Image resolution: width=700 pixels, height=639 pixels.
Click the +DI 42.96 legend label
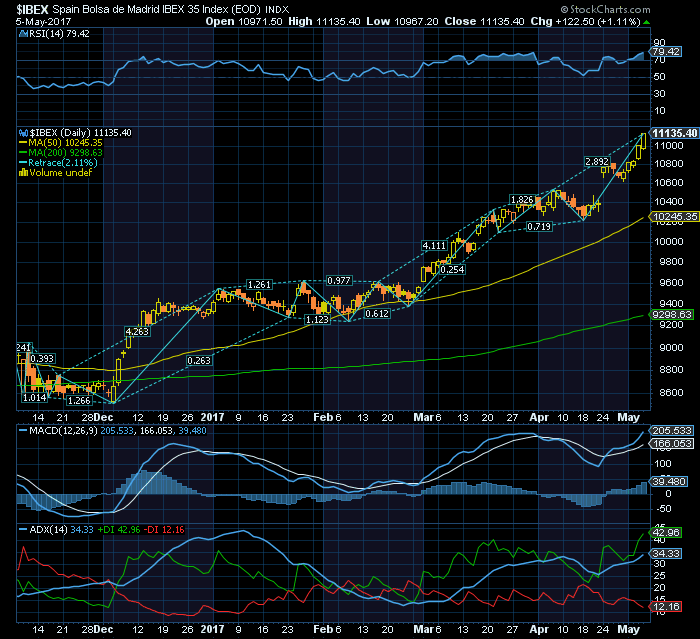tap(119, 530)
